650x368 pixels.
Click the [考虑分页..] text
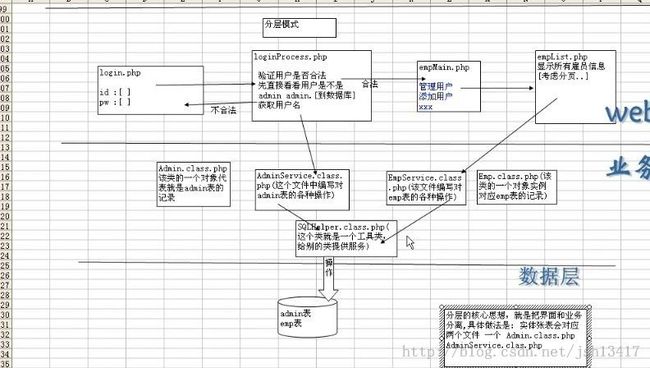pos(563,76)
